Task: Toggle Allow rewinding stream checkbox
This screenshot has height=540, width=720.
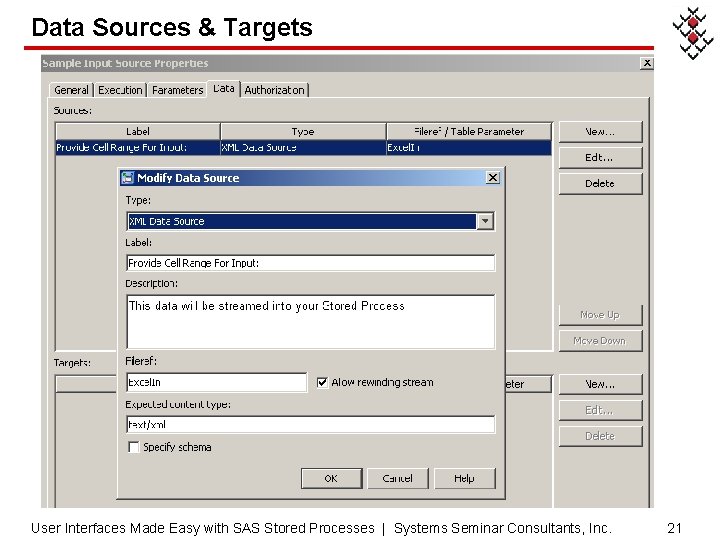Action: tap(322, 382)
